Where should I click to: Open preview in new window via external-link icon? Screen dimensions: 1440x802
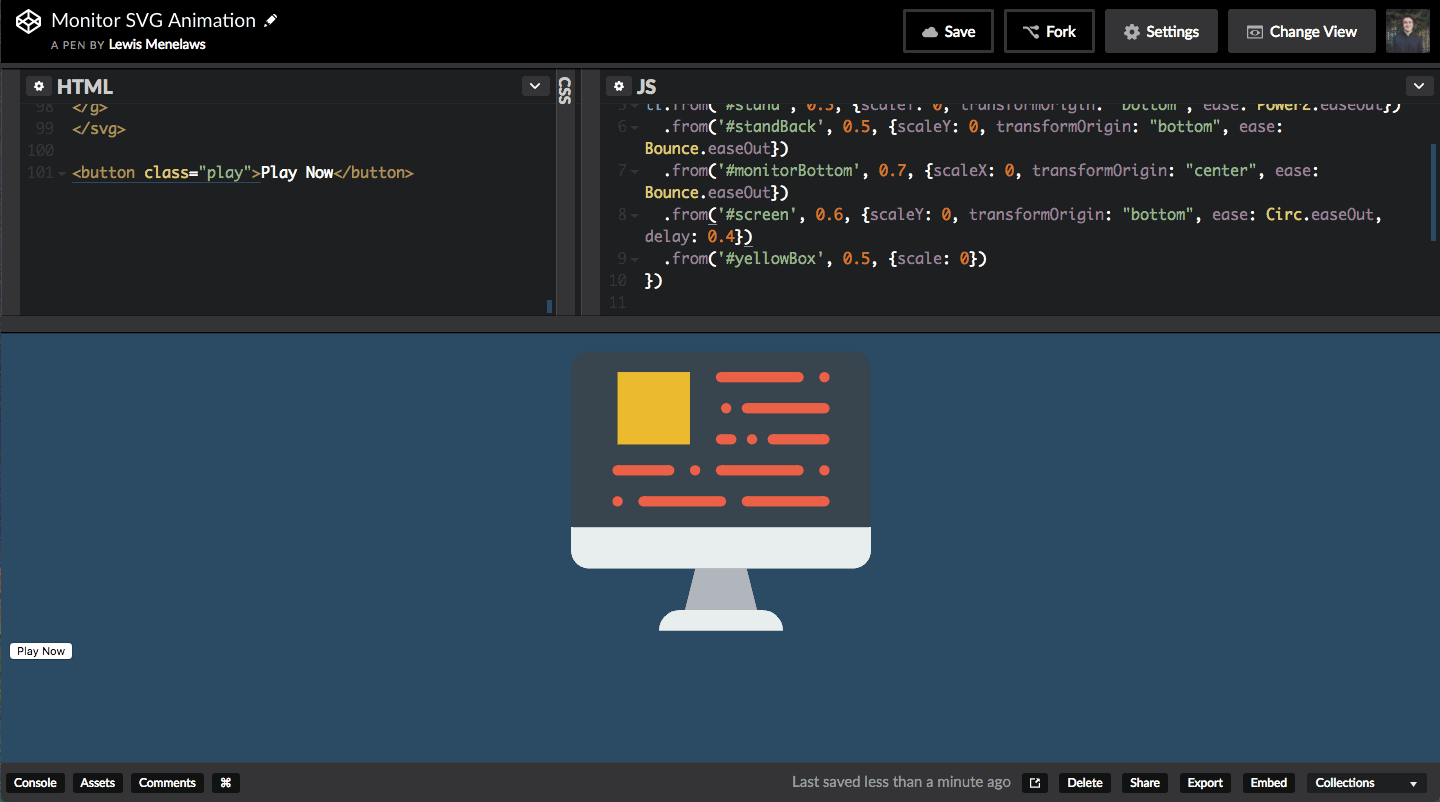pos(1034,782)
